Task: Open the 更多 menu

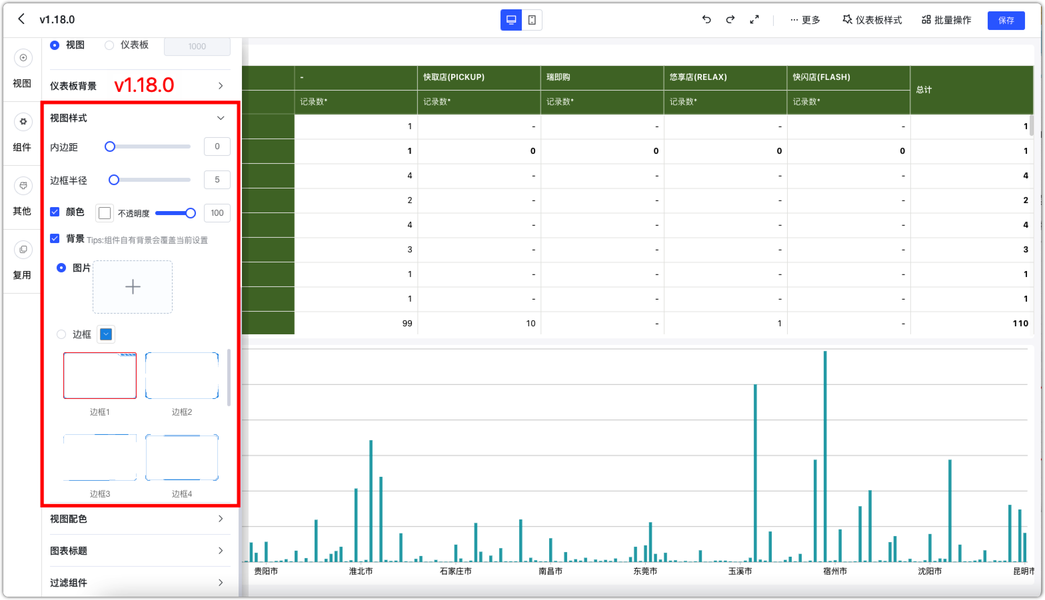Action: click(805, 20)
